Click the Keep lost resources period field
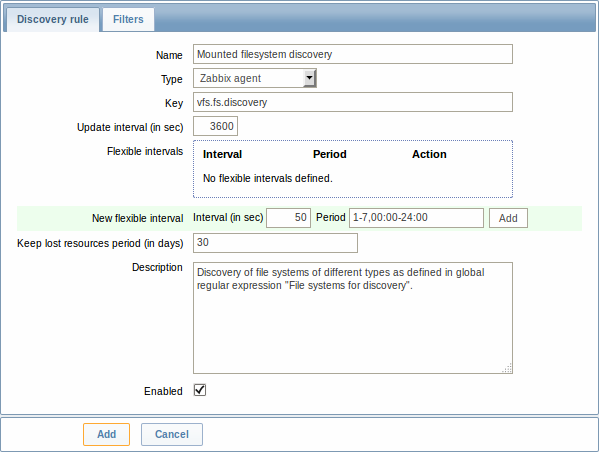 coord(275,243)
